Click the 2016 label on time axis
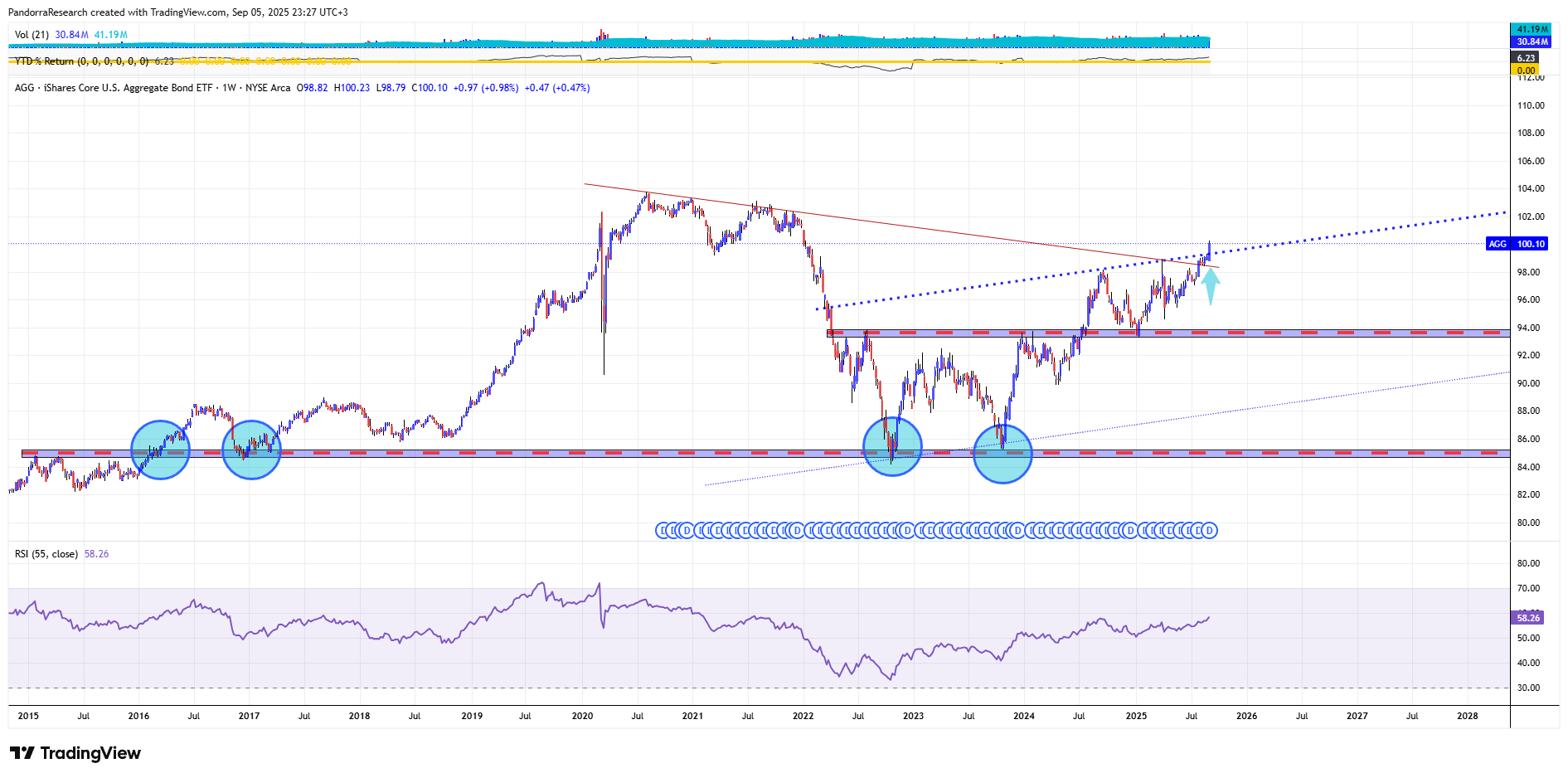The height and width of the screenshot is (778, 1568). tap(138, 716)
